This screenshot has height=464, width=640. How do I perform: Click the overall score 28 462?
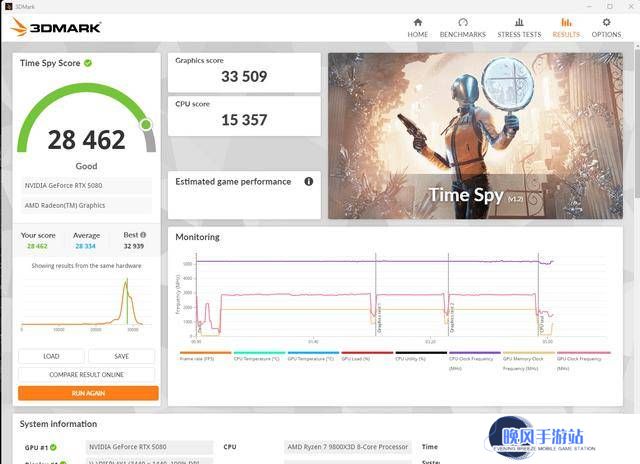[x=87, y=140]
